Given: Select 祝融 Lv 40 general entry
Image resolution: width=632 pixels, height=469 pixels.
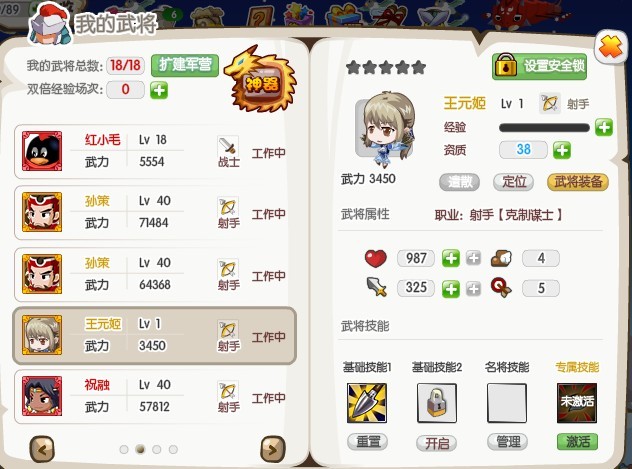Looking at the screenshot, I should tap(155, 397).
